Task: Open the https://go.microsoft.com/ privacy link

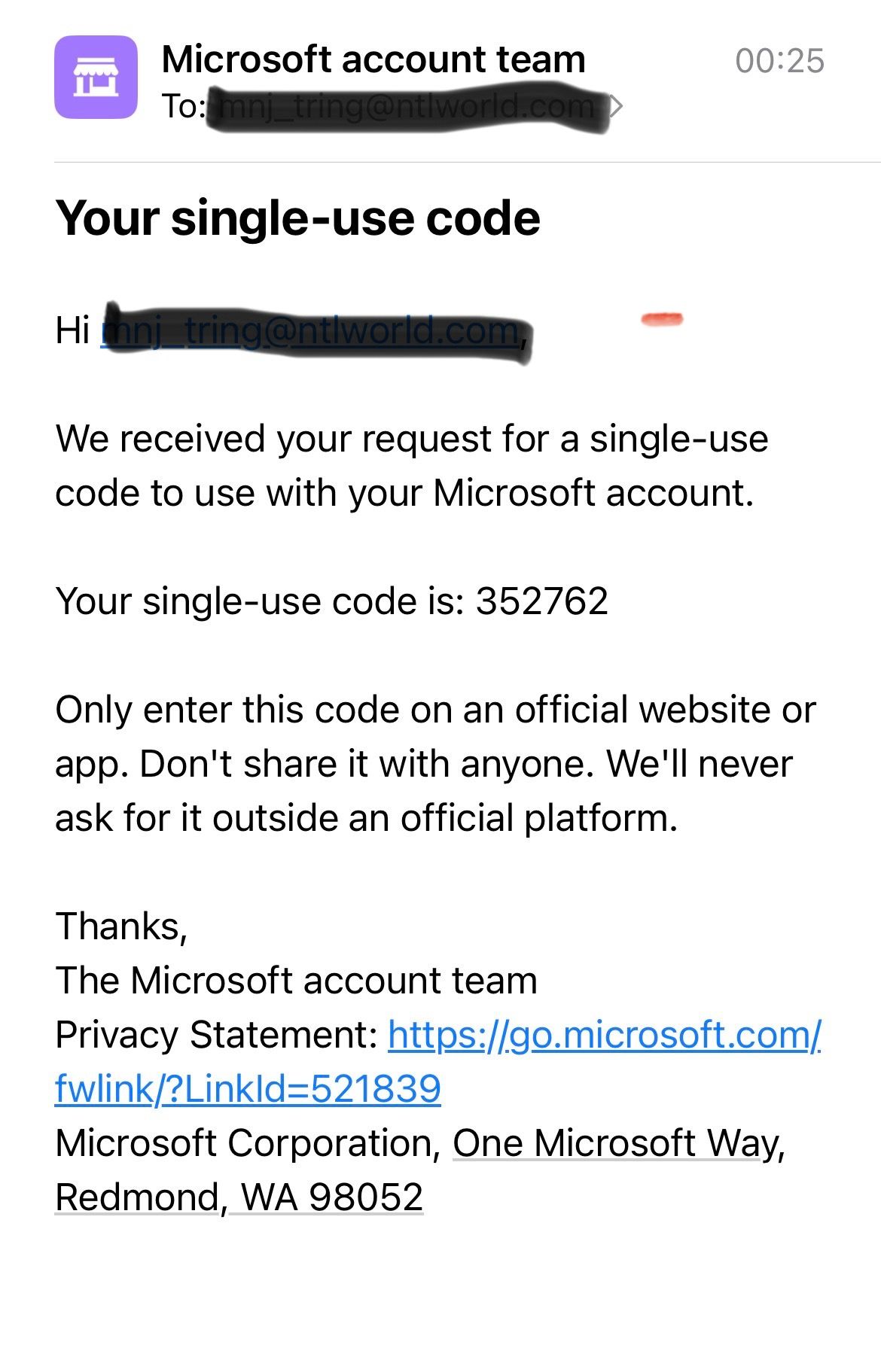Action: [x=604, y=1035]
